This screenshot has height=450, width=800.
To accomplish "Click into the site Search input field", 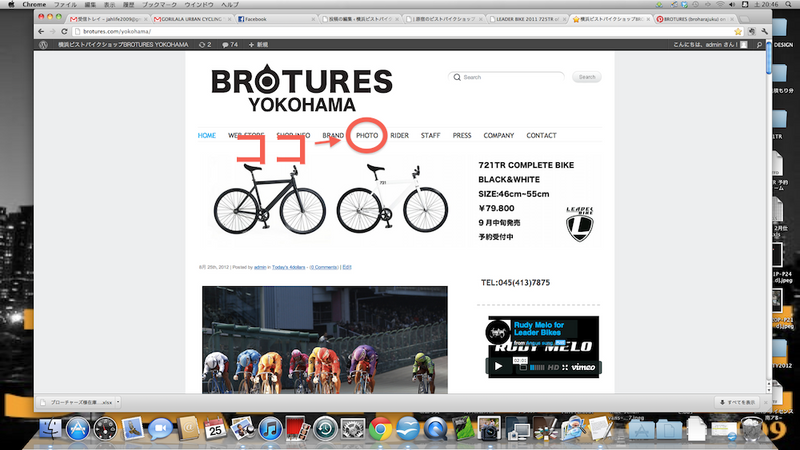I will click(x=507, y=77).
